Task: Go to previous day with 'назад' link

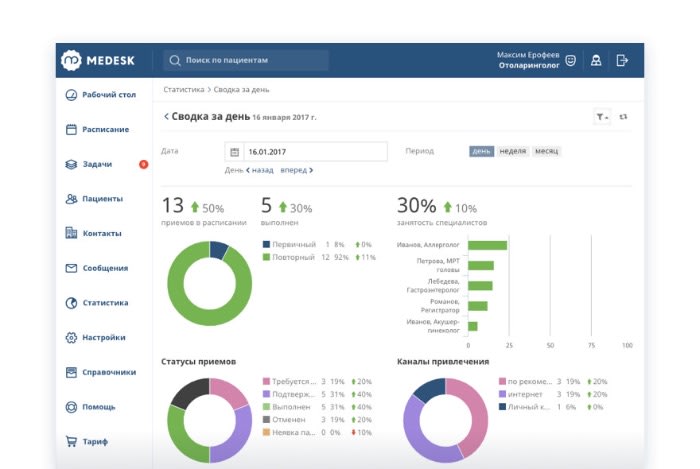Action: click(x=260, y=170)
